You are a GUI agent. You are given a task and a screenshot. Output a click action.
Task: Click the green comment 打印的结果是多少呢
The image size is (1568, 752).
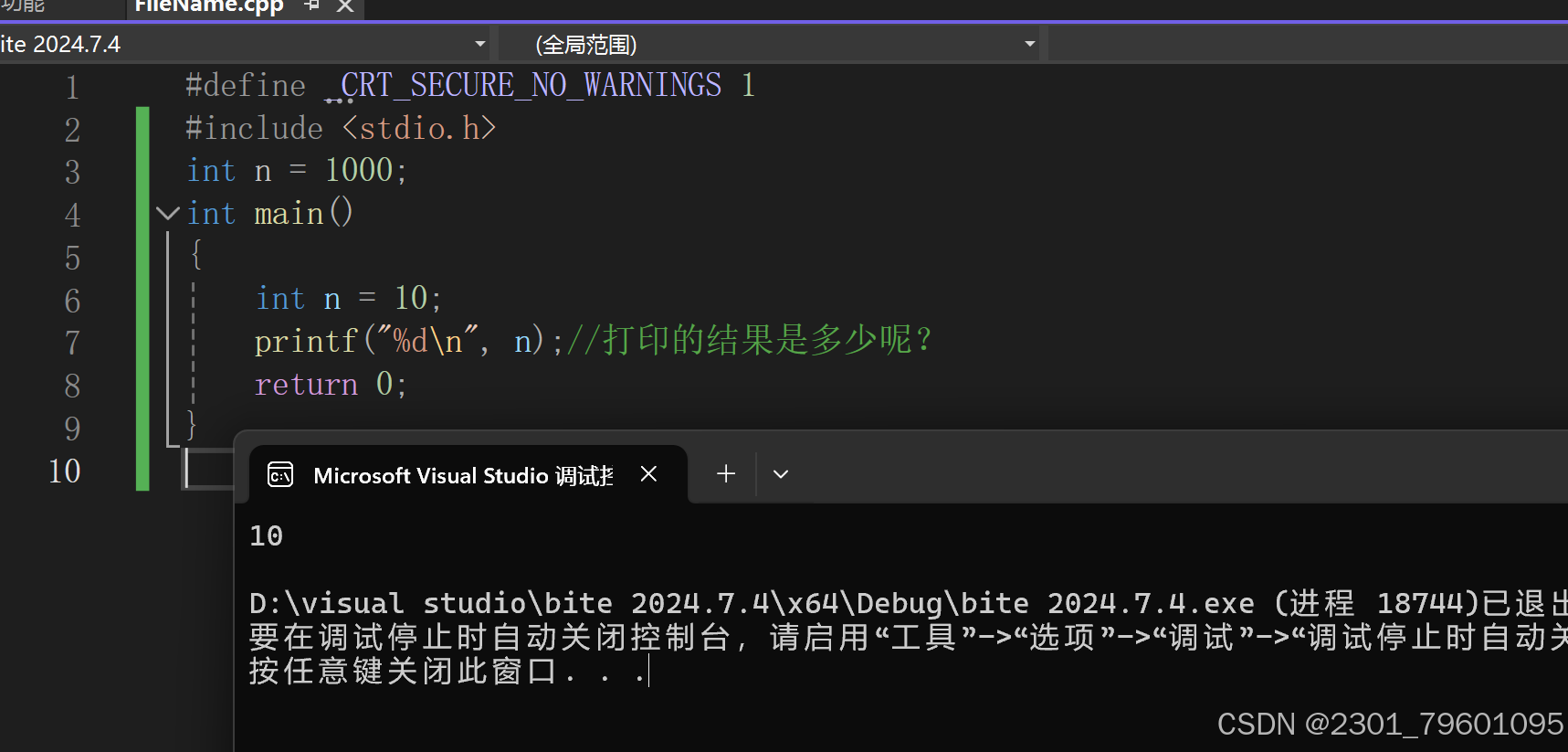(750, 341)
